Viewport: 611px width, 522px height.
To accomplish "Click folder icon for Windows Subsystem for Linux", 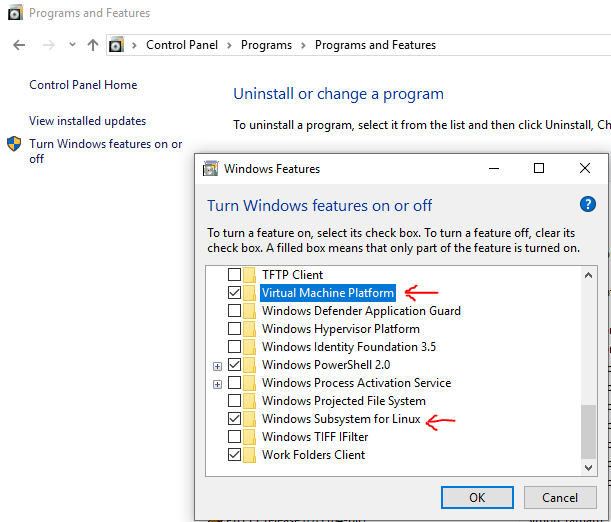I will (x=249, y=418).
